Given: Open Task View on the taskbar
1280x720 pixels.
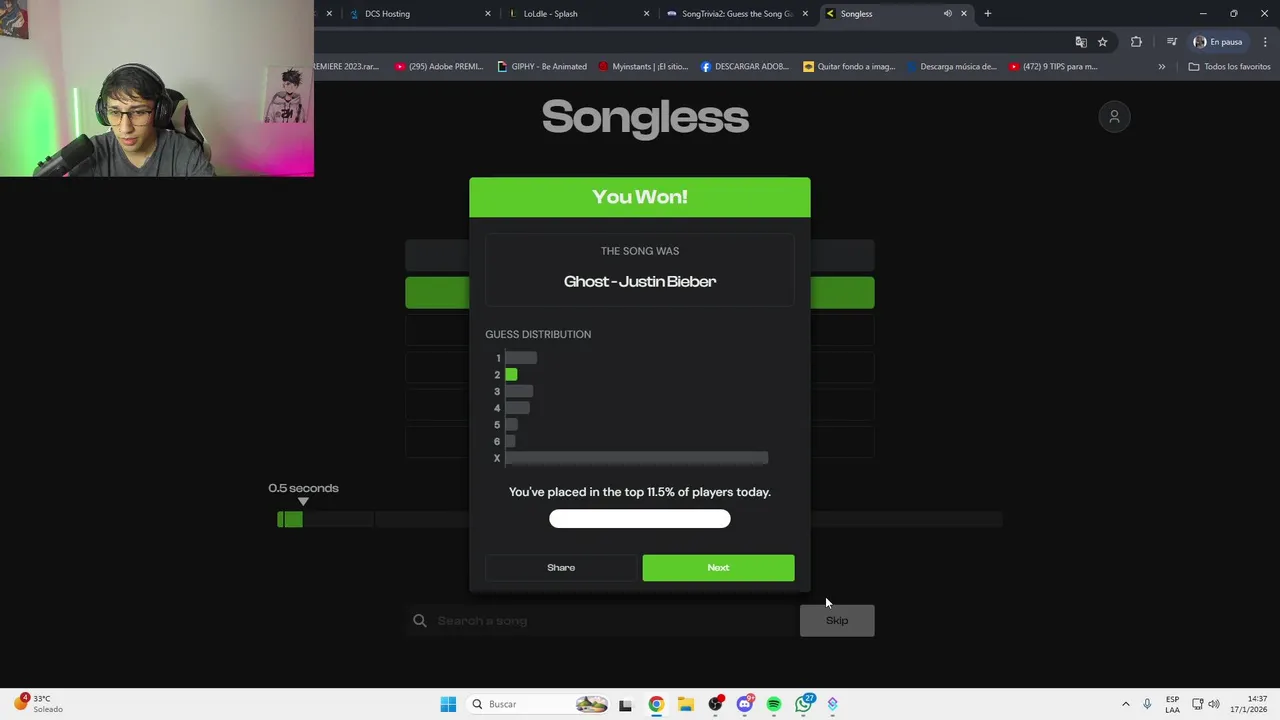Looking at the screenshot, I should (x=626, y=704).
